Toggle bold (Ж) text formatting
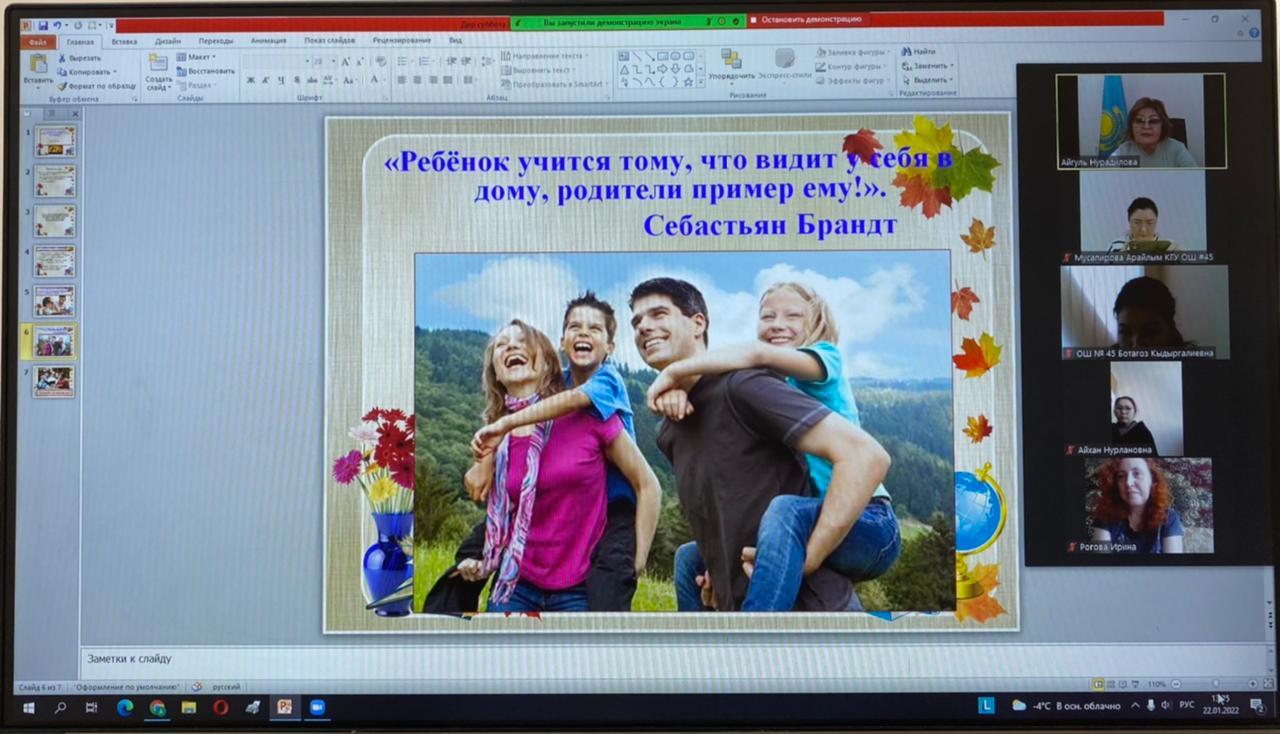 pos(250,80)
